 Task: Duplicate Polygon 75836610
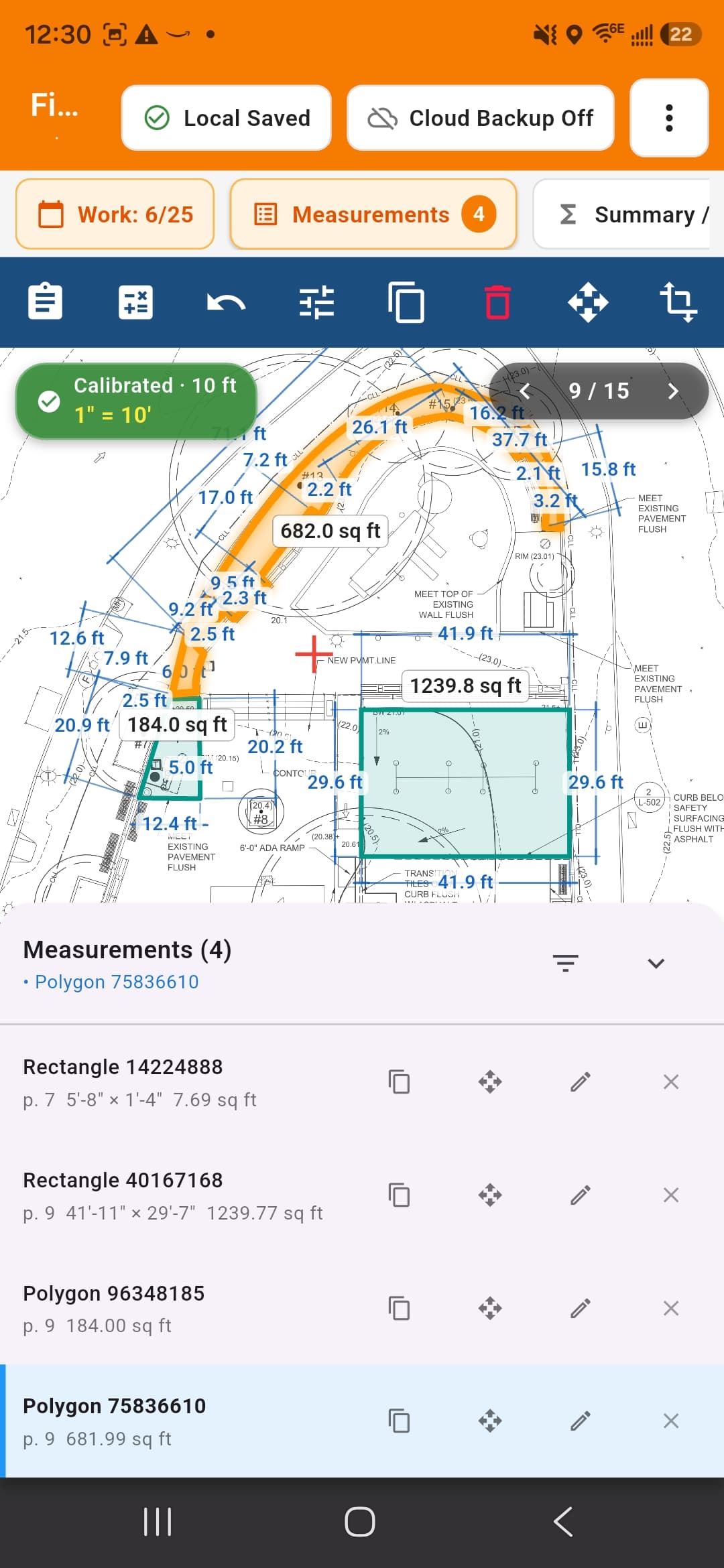tap(400, 1421)
